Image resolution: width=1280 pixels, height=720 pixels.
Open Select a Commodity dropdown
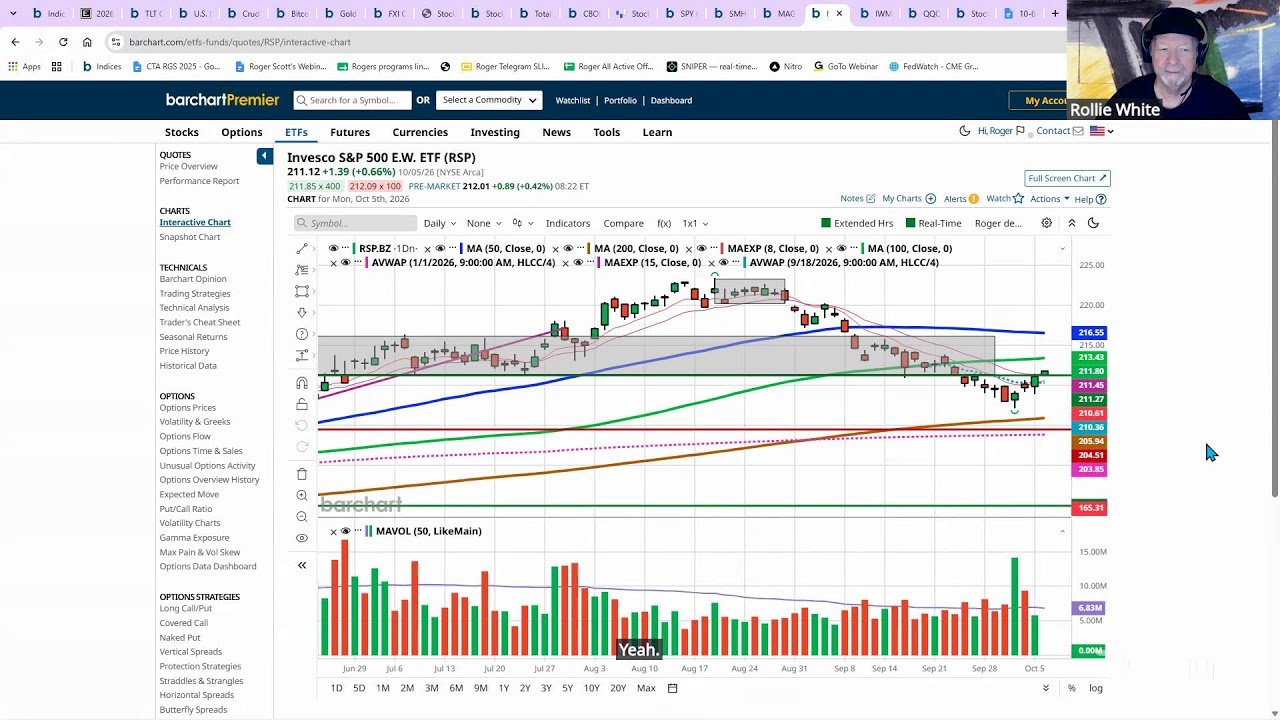coord(490,100)
